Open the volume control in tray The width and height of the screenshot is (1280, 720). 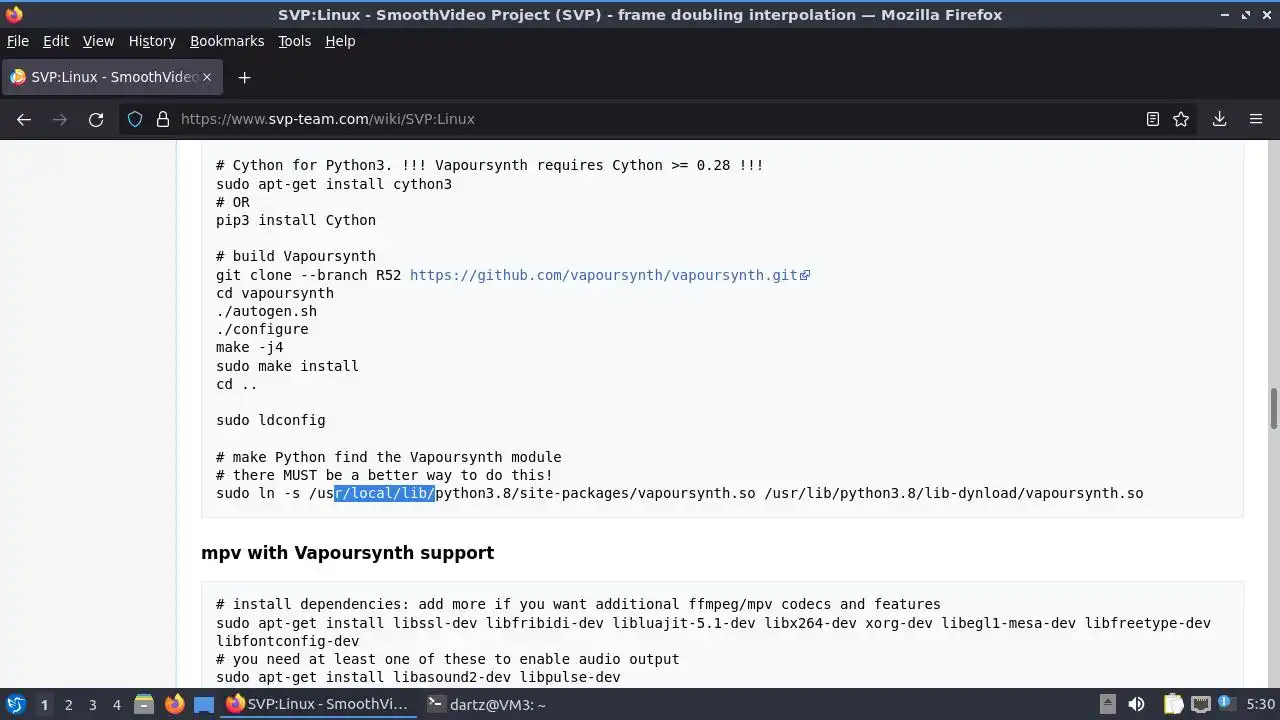coord(1136,705)
